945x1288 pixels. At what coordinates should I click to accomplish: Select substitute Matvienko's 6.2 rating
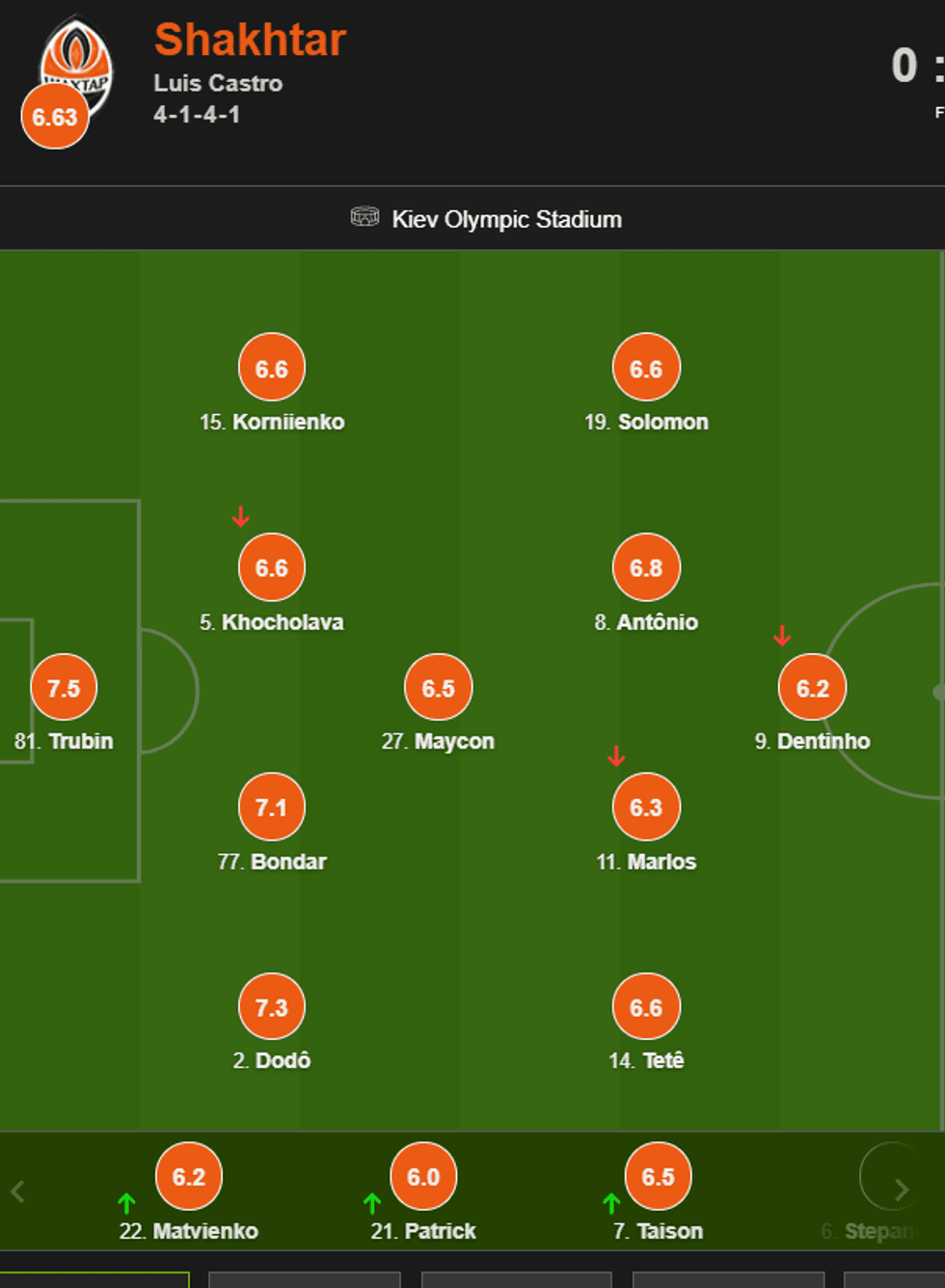[189, 1176]
